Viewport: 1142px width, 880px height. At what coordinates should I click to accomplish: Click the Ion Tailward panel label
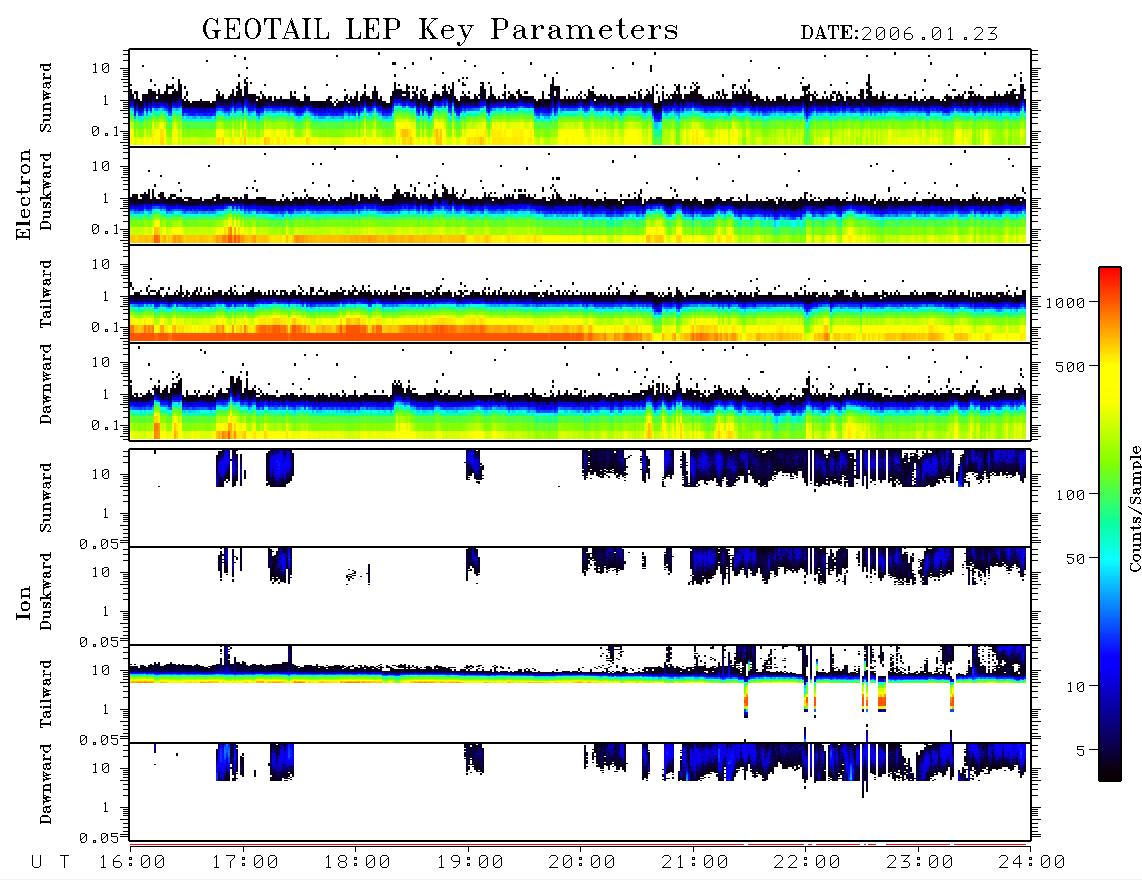pos(46,694)
